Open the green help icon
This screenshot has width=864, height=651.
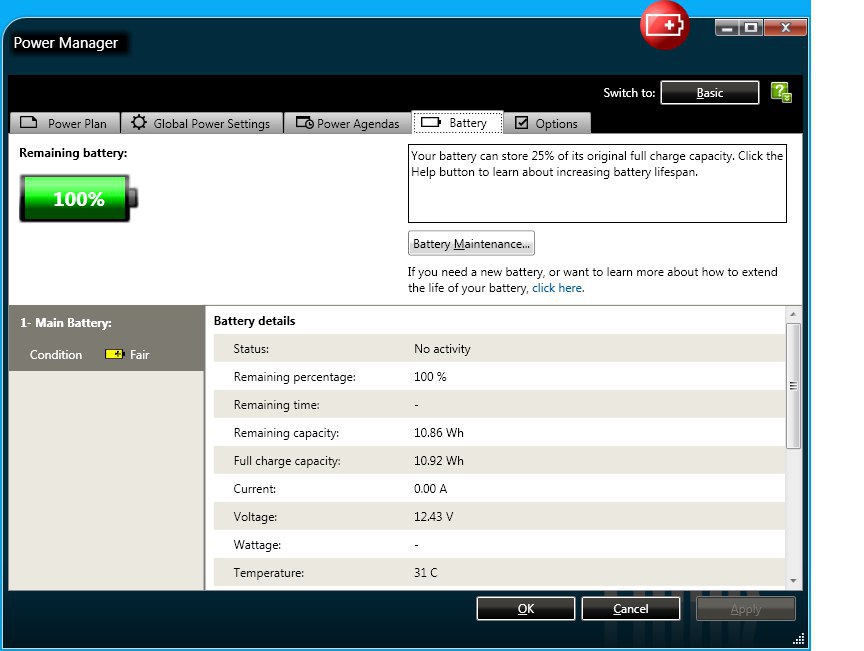click(781, 92)
